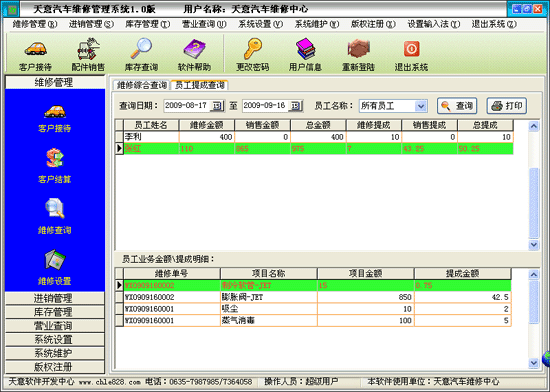This screenshot has height=392, width=550.
Task: Click up arrow of detail table scrollbar
Action: tap(534, 275)
